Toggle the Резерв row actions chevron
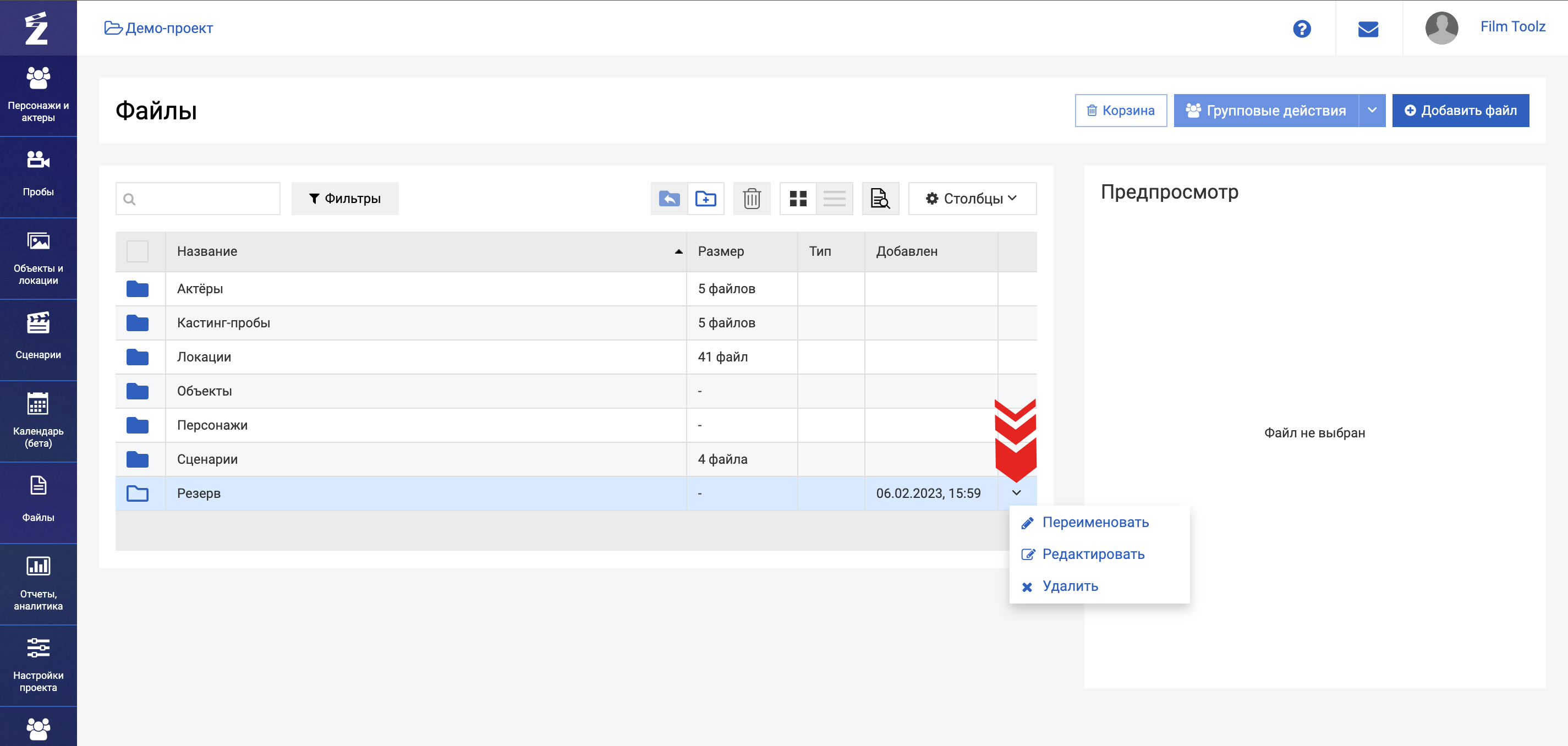This screenshot has height=746, width=1568. click(1017, 493)
